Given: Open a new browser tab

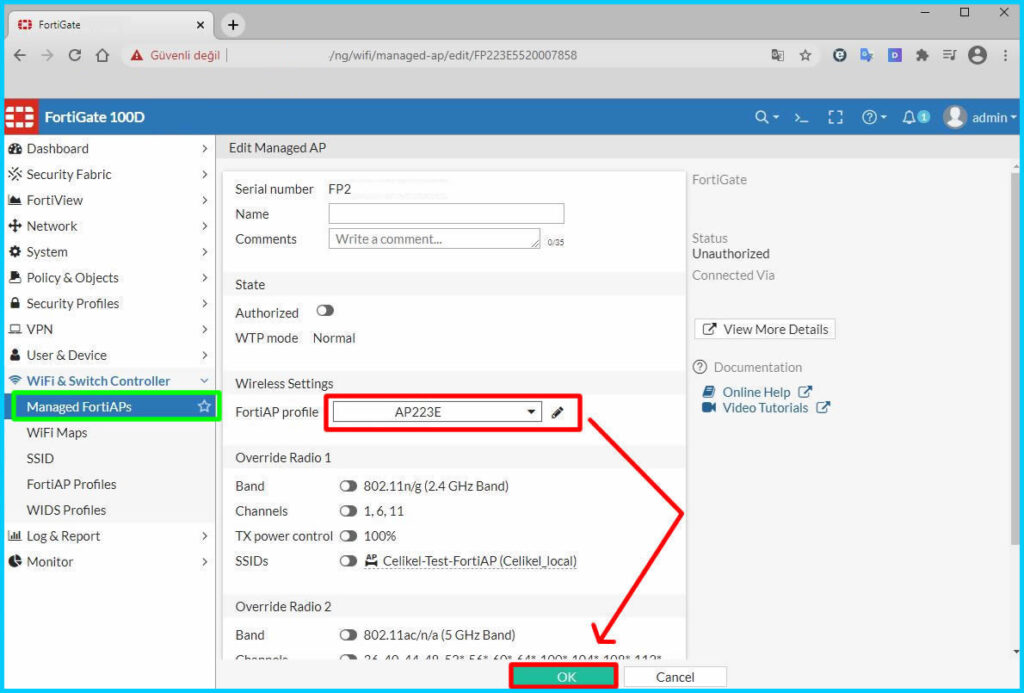Looking at the screenshot, I should pos(232,25).
